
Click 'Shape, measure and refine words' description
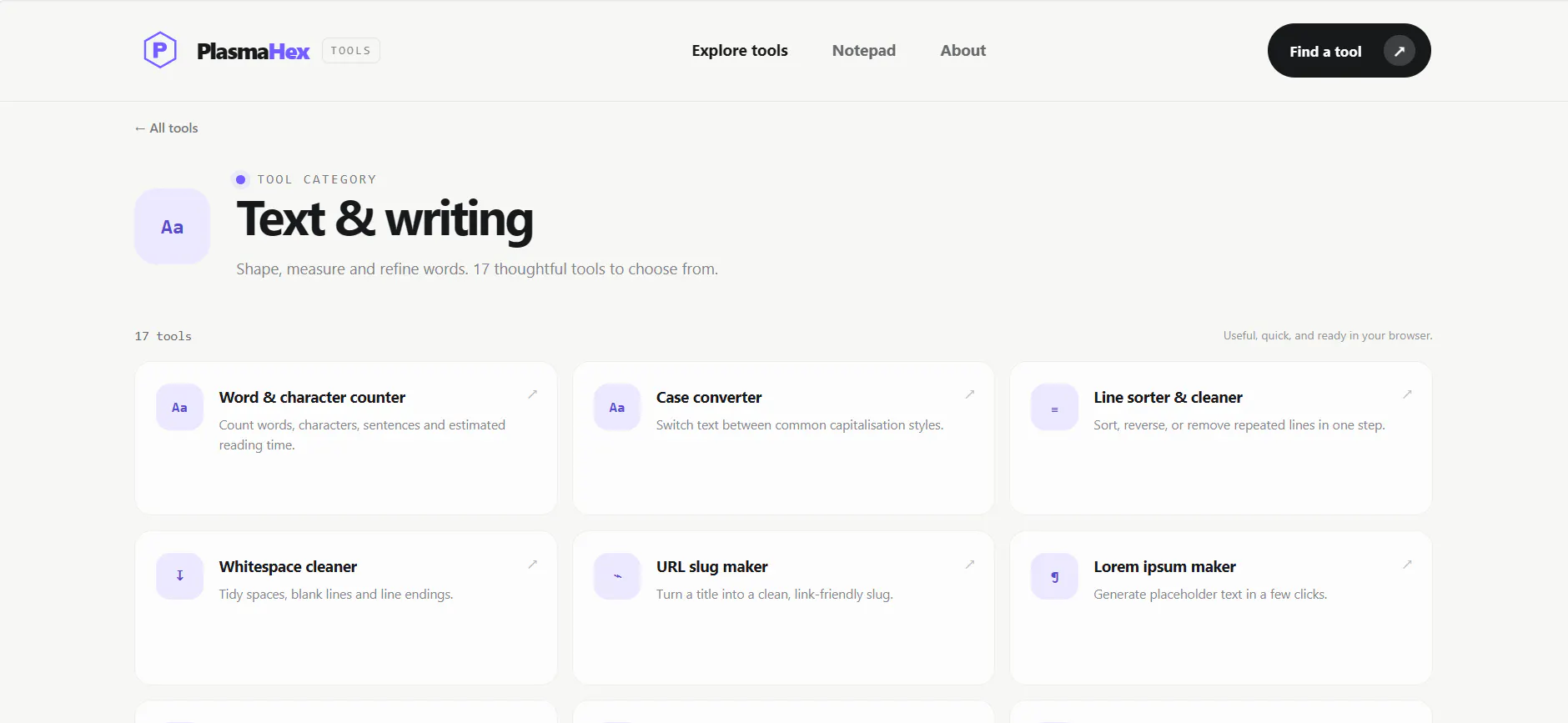coord(477,269)
